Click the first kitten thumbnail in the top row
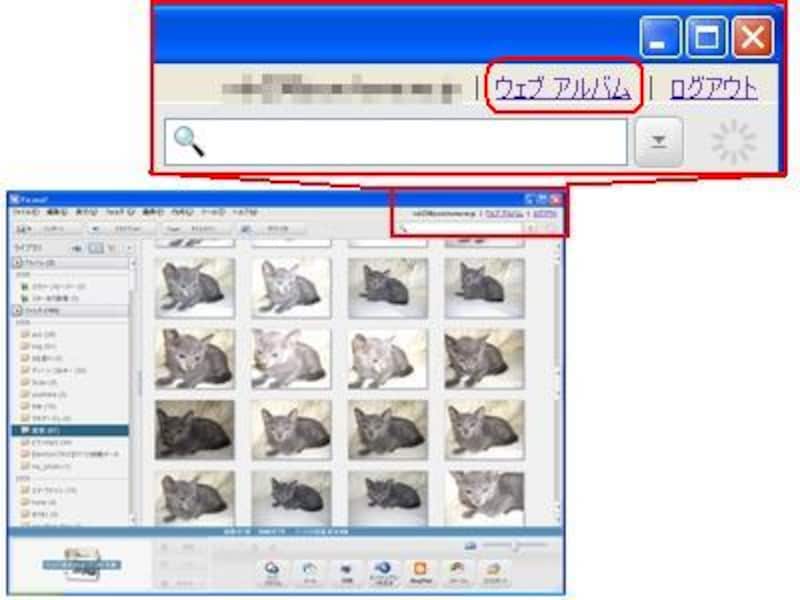800x600 pixels. tap(195, 288)
